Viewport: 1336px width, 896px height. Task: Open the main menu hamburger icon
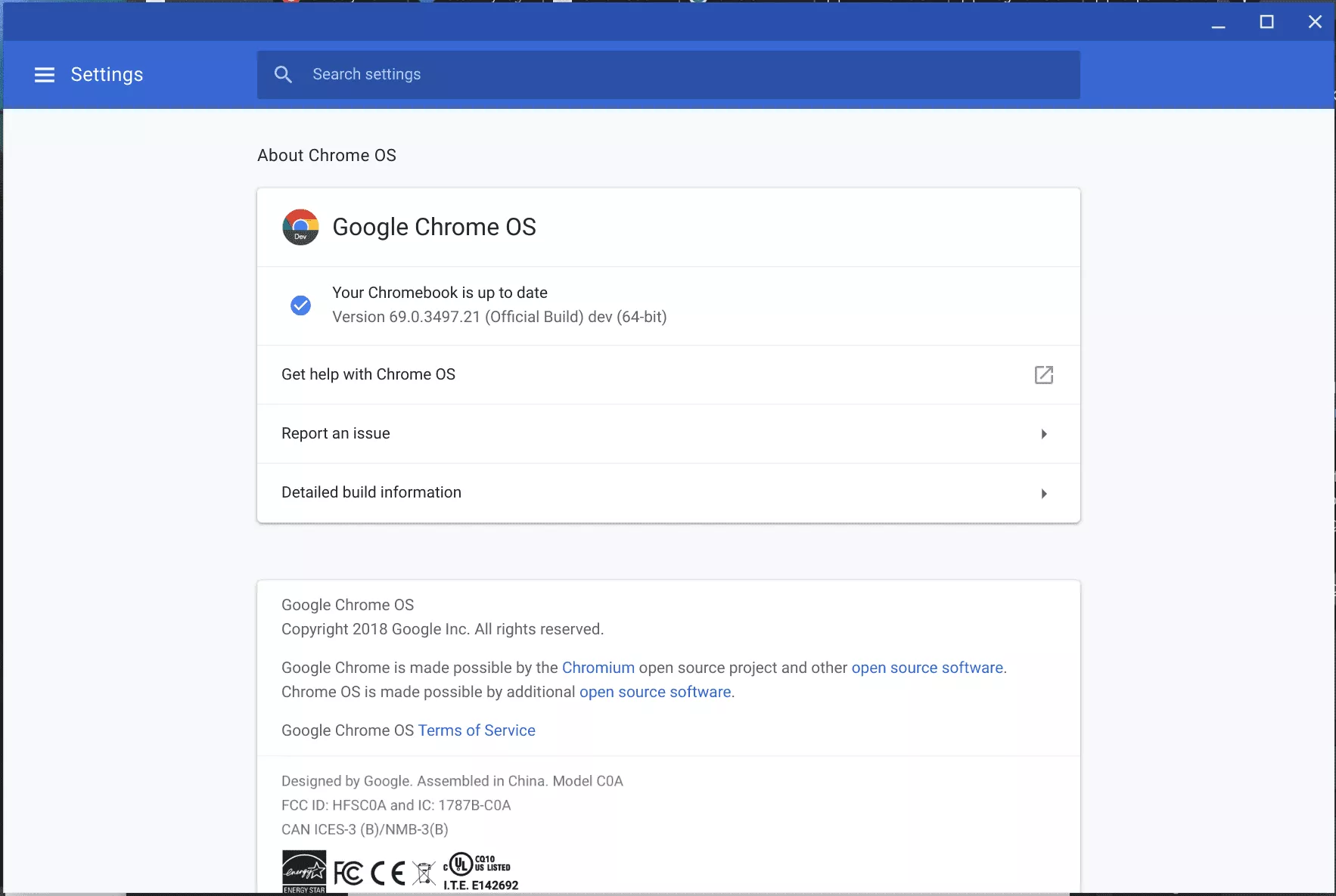tap(45, 74)
